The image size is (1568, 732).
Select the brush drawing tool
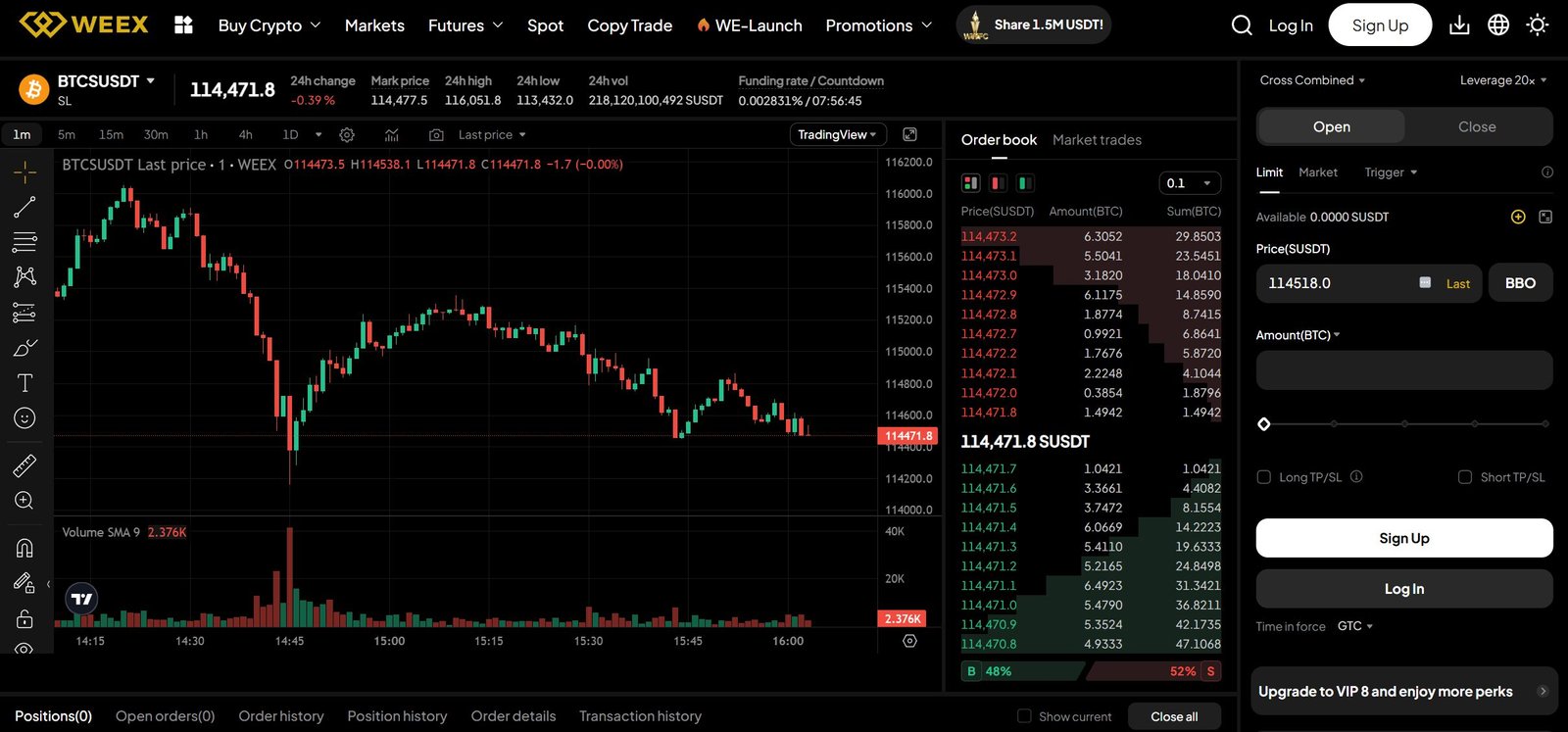[x=24, y=348]
